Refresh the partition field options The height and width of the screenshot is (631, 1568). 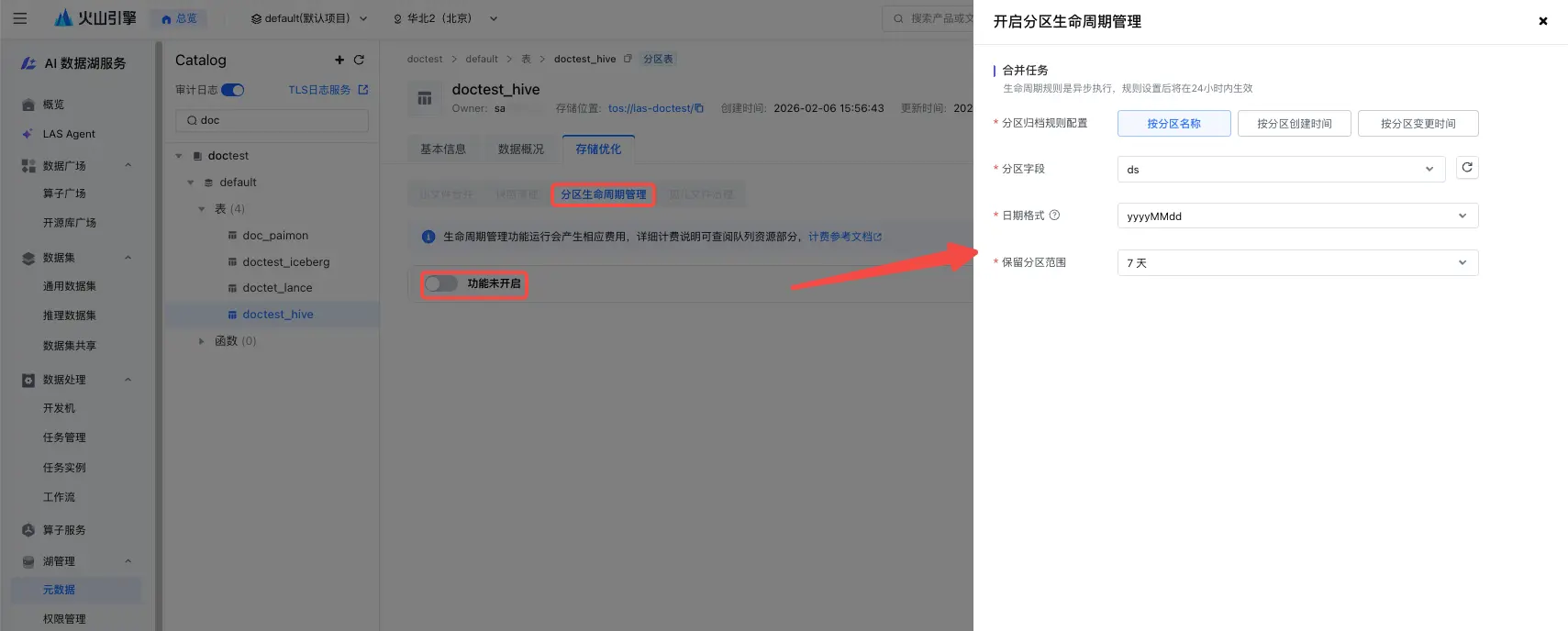[1467, 168]
